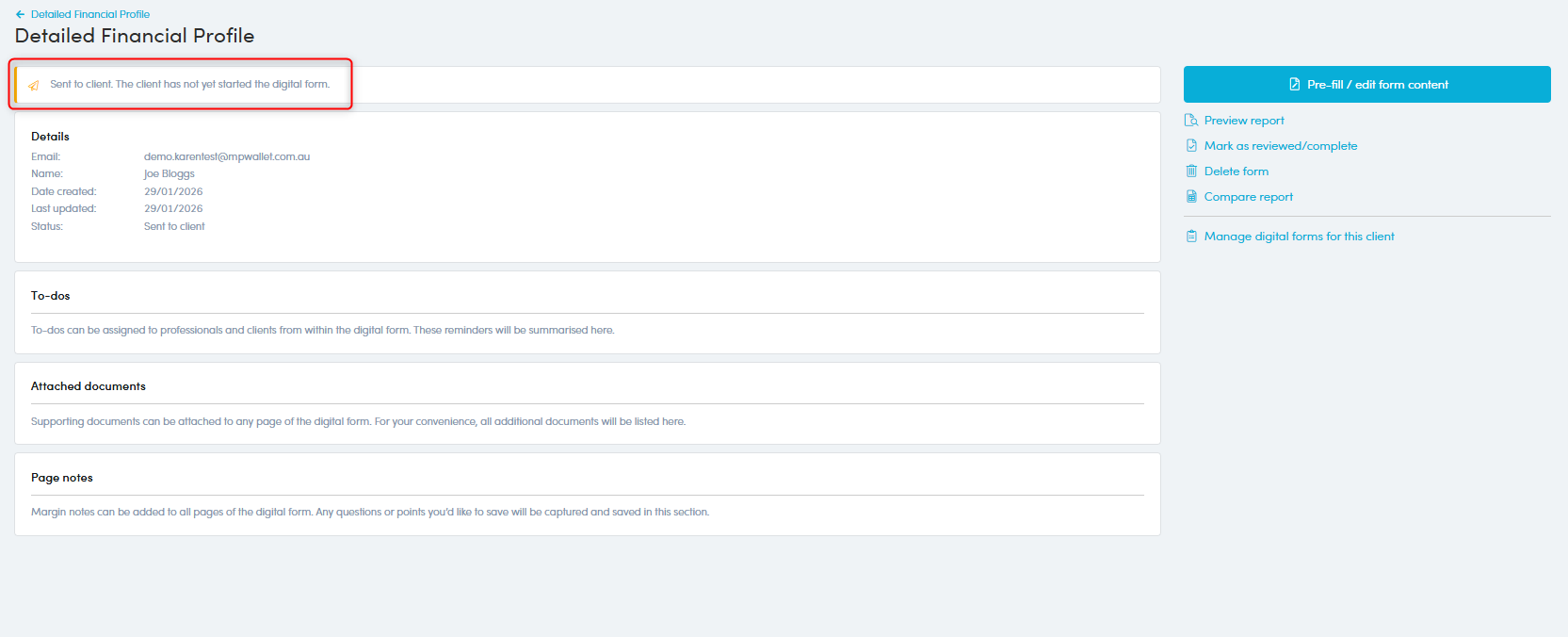Click the trash can icon for Delete form
Image resolution: width=1568 pixels, height=637 pixels.
[1191, 171]
